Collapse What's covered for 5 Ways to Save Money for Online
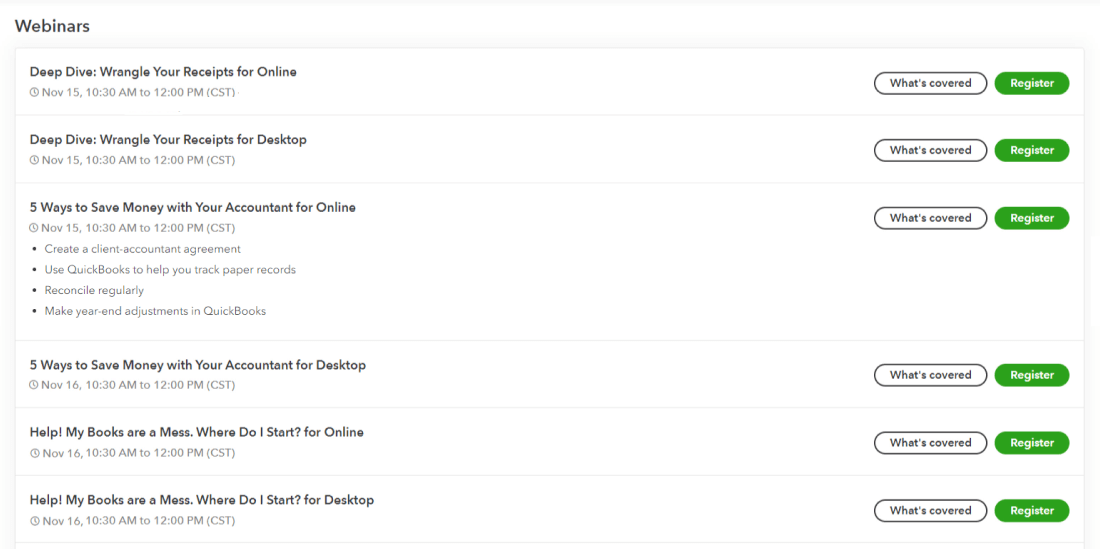Image resolution: width=1100 pixels, height=549 pixels. [x=930, y=218]
